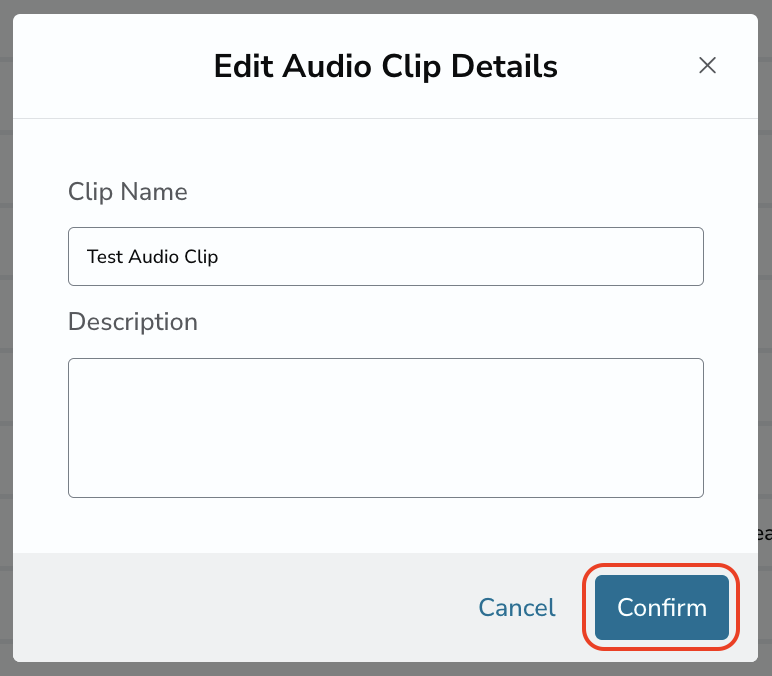This screenshot has width=772, height=676.
Task: Click the 'Edit Audio Clip Details' heading
Action: point(386,66)
